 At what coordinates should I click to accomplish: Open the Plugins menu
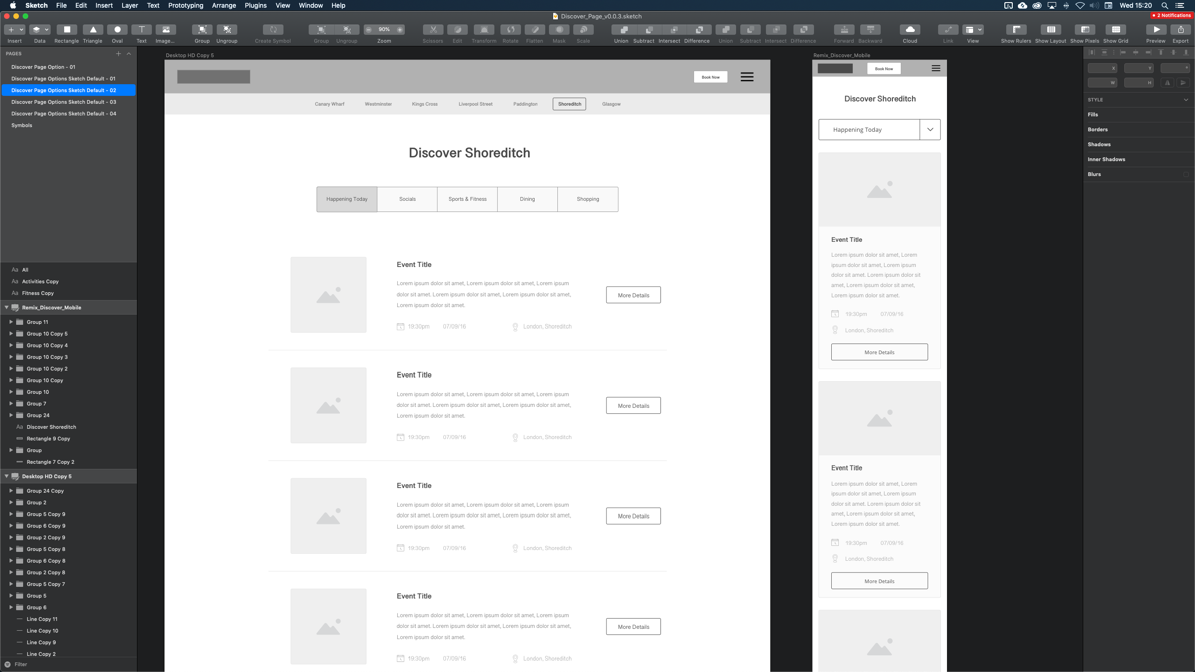(x=255, y=5)
